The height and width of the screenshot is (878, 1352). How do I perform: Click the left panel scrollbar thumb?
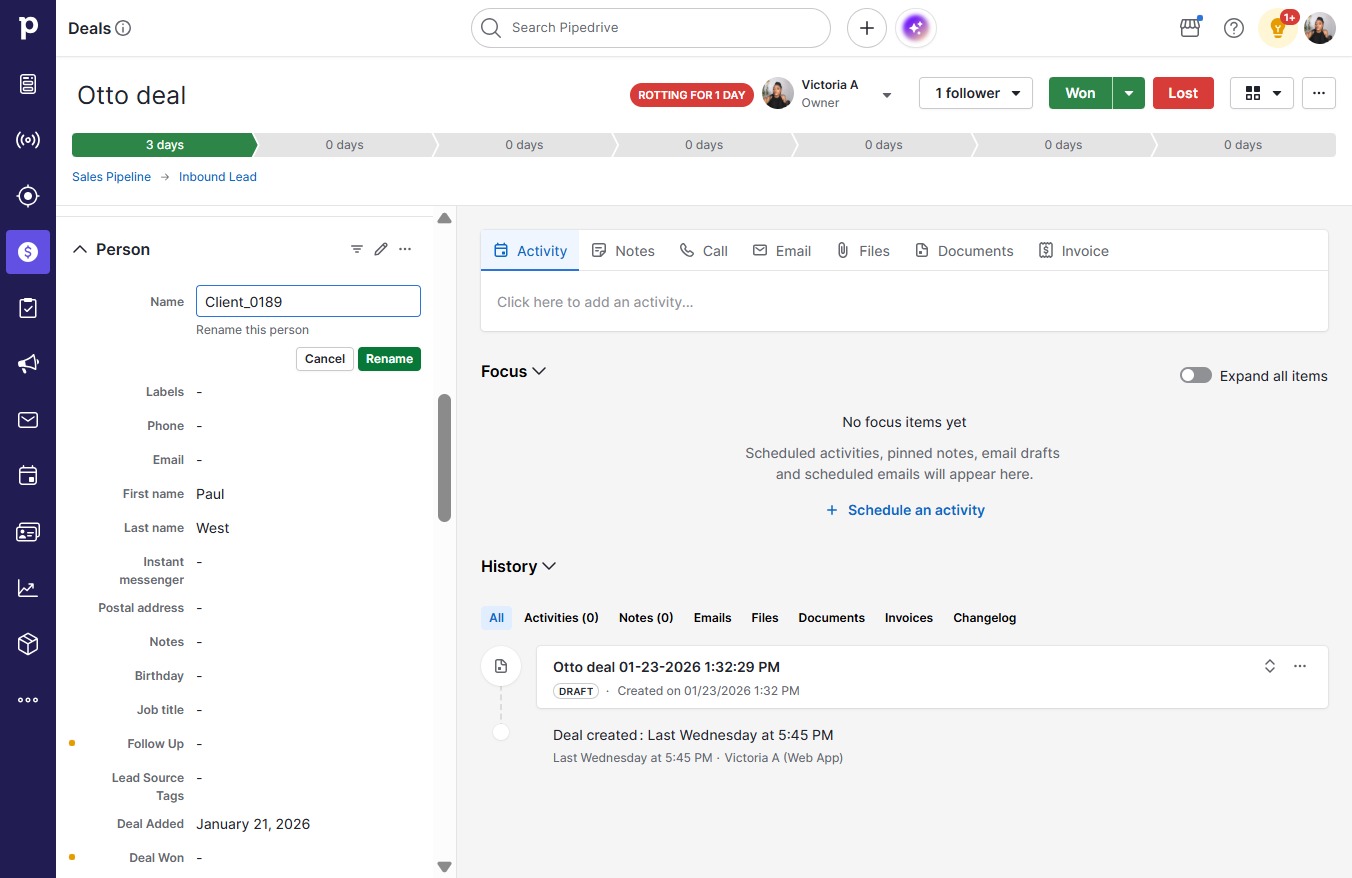445,458
